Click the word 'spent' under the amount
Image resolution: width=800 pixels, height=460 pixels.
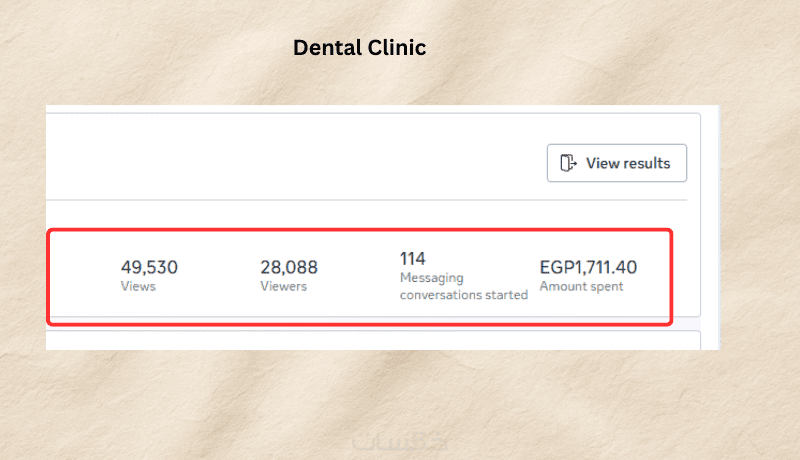point(607,287)
